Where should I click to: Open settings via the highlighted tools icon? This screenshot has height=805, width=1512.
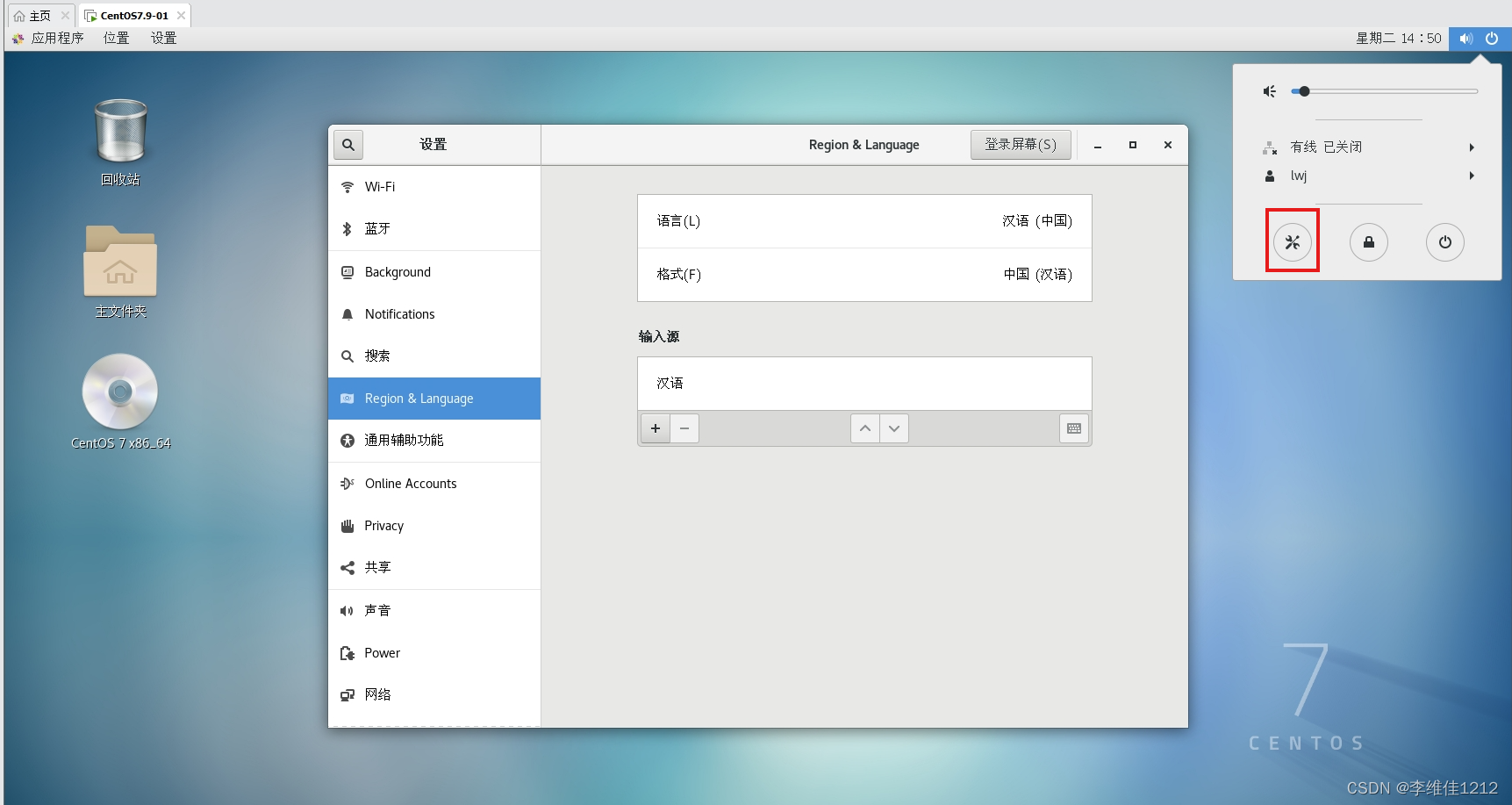[1292, 242]
